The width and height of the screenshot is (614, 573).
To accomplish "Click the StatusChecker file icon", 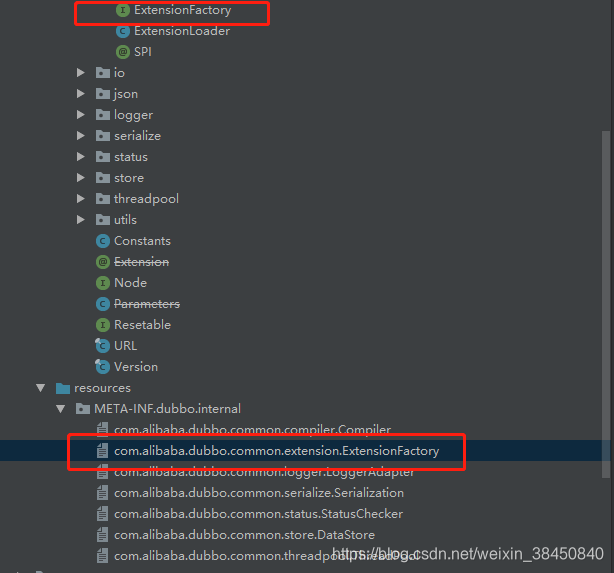I will (x=103, y=513).
